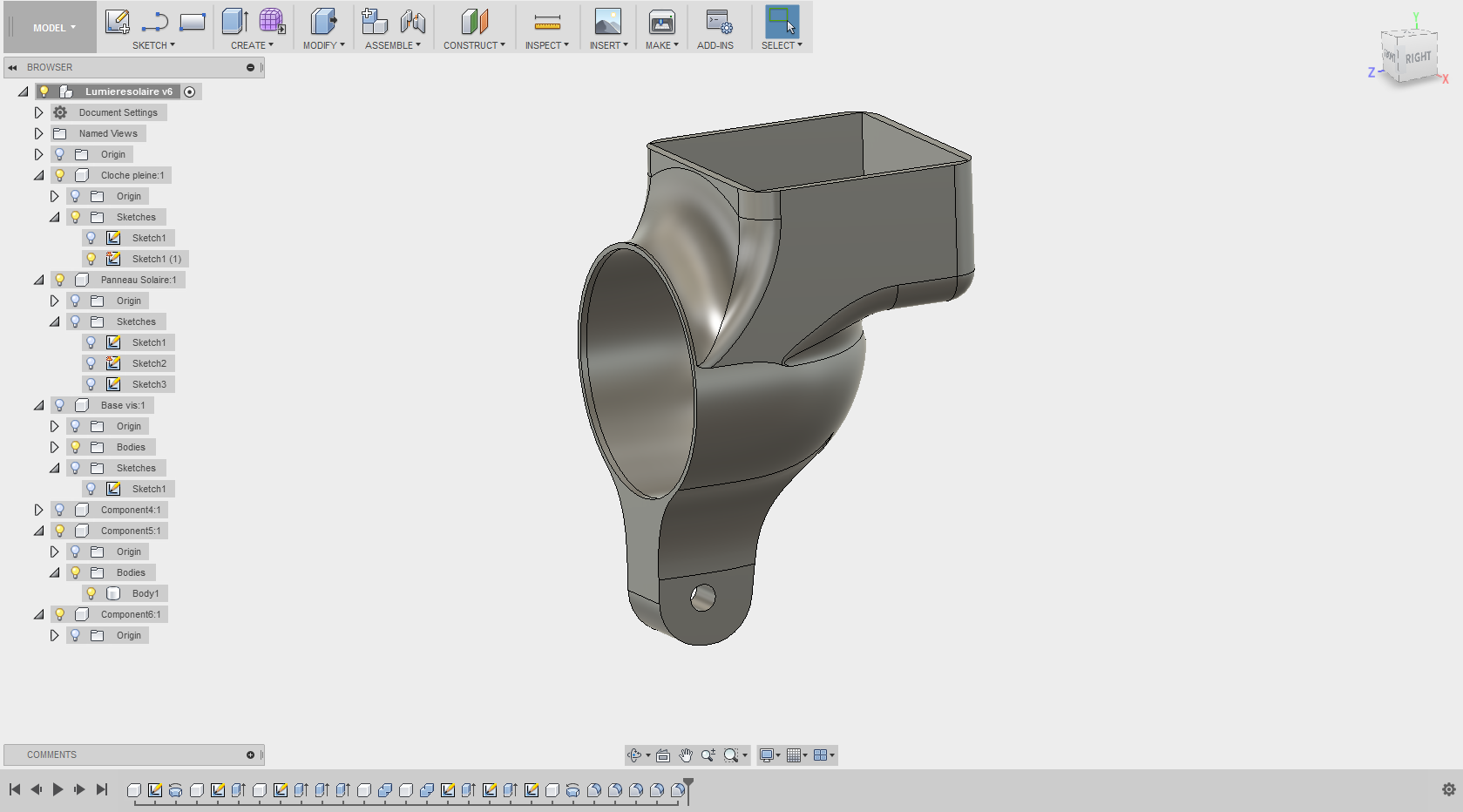
Task: Open the Scripts and Add-Ins icon
Action: coord(719,22)
